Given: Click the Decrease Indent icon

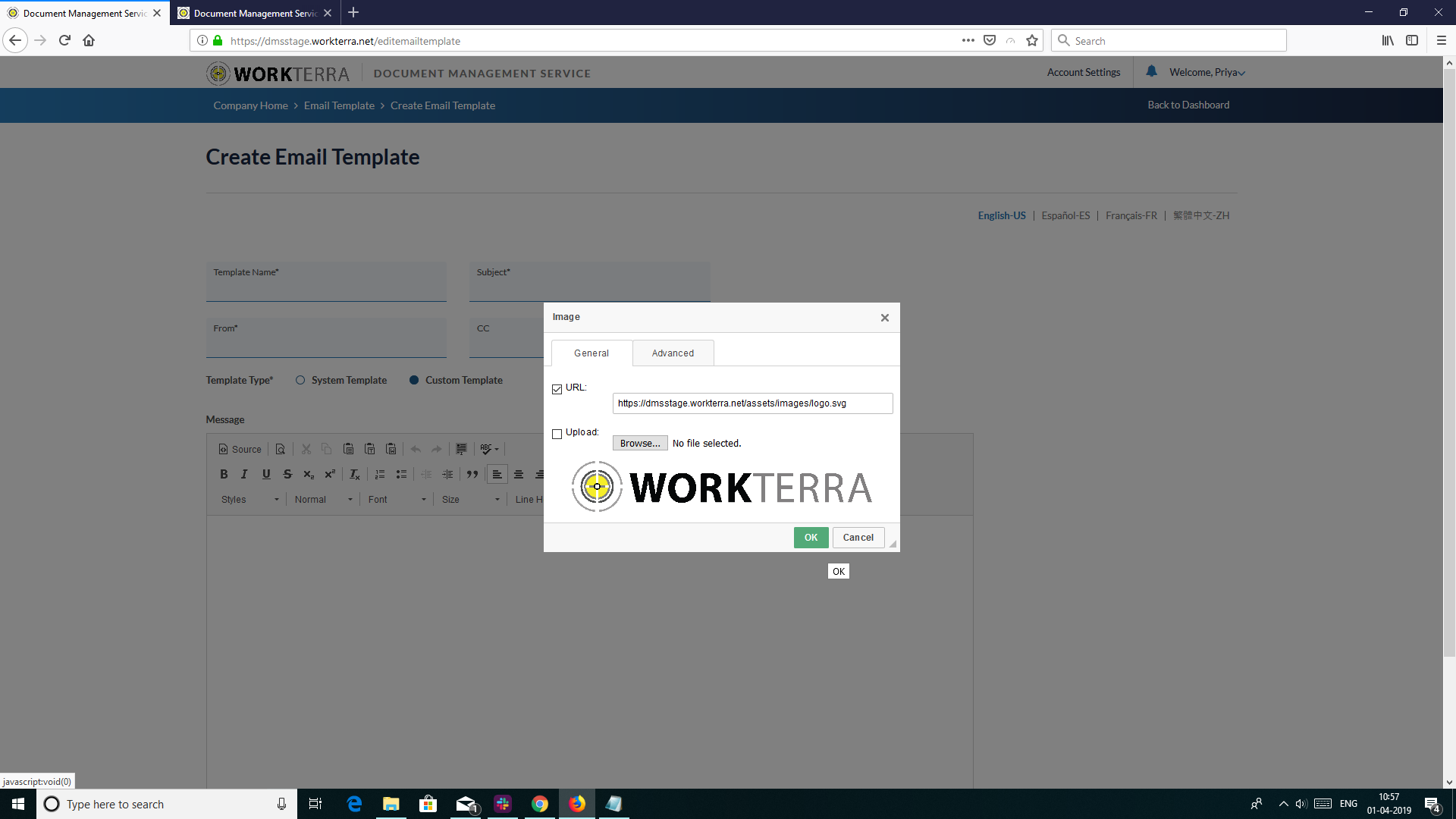Looking at the screenshot, I should tap(426, 474).
